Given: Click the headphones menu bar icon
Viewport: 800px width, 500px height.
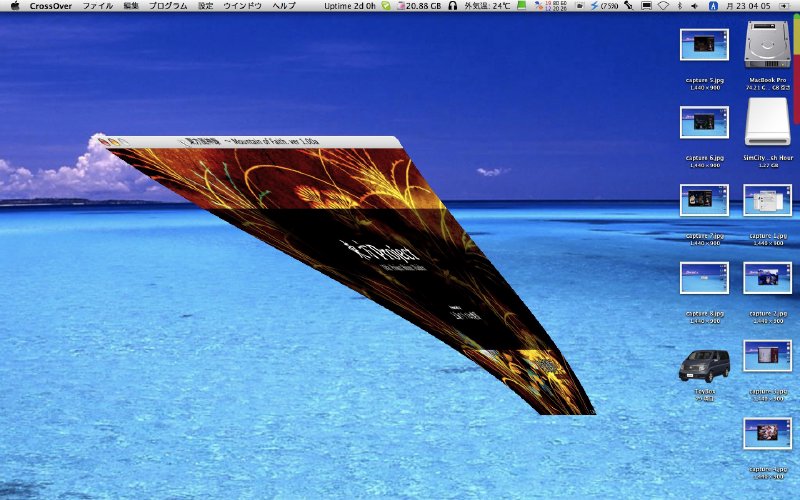Looking at the screenshot, I should coord(453,6).
